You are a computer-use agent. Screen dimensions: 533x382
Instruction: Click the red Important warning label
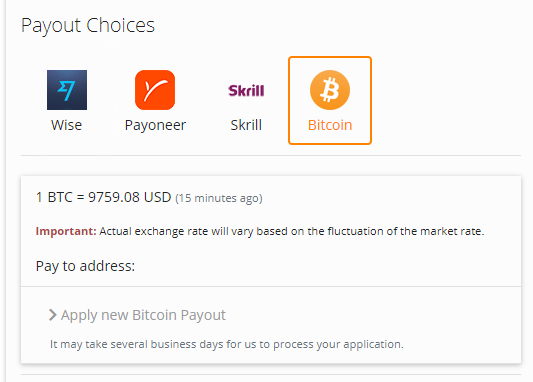[66, 231]
